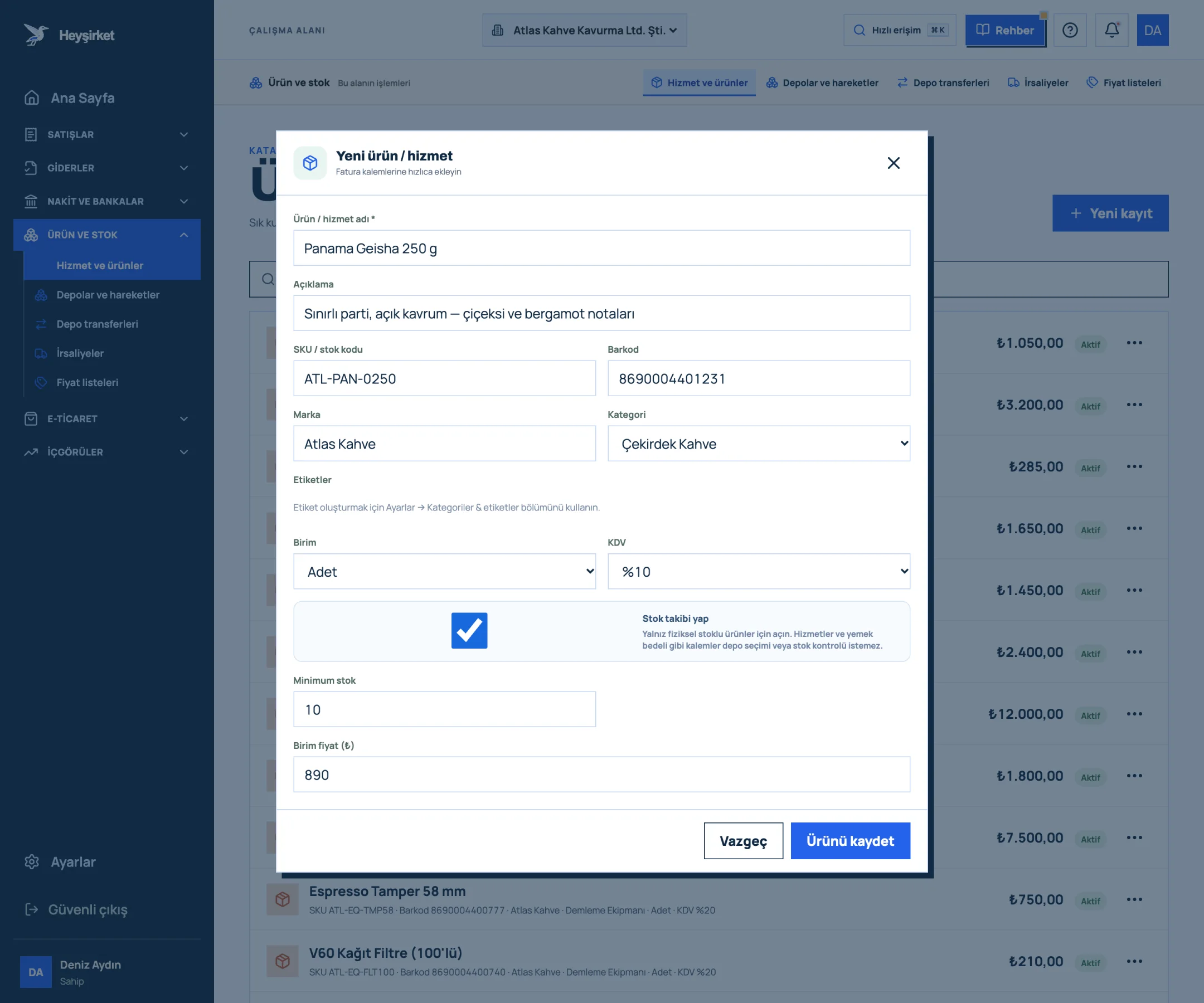The image size is (1204, 1003).
Task: Collapse the ÜRÜN VE STOK section
Action: (x=106, y=235)
